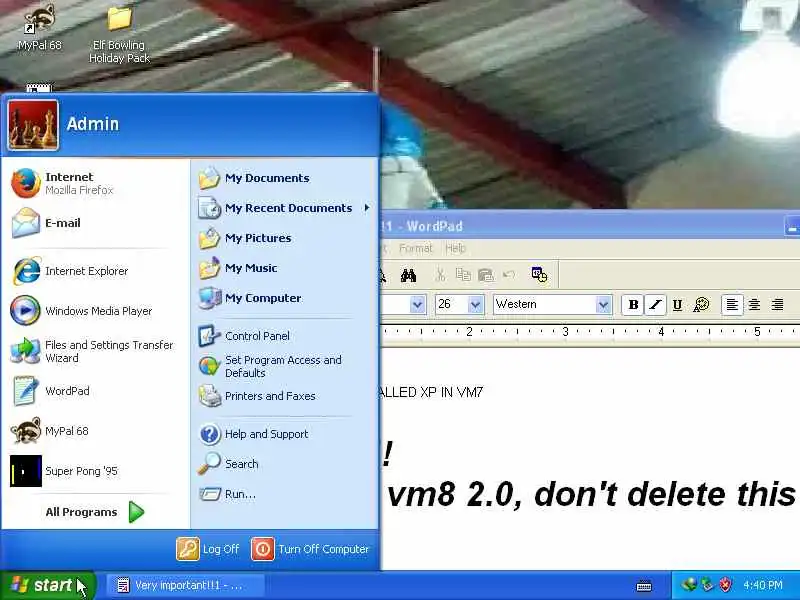Click the Admin chess user picture

click(33, 125)
